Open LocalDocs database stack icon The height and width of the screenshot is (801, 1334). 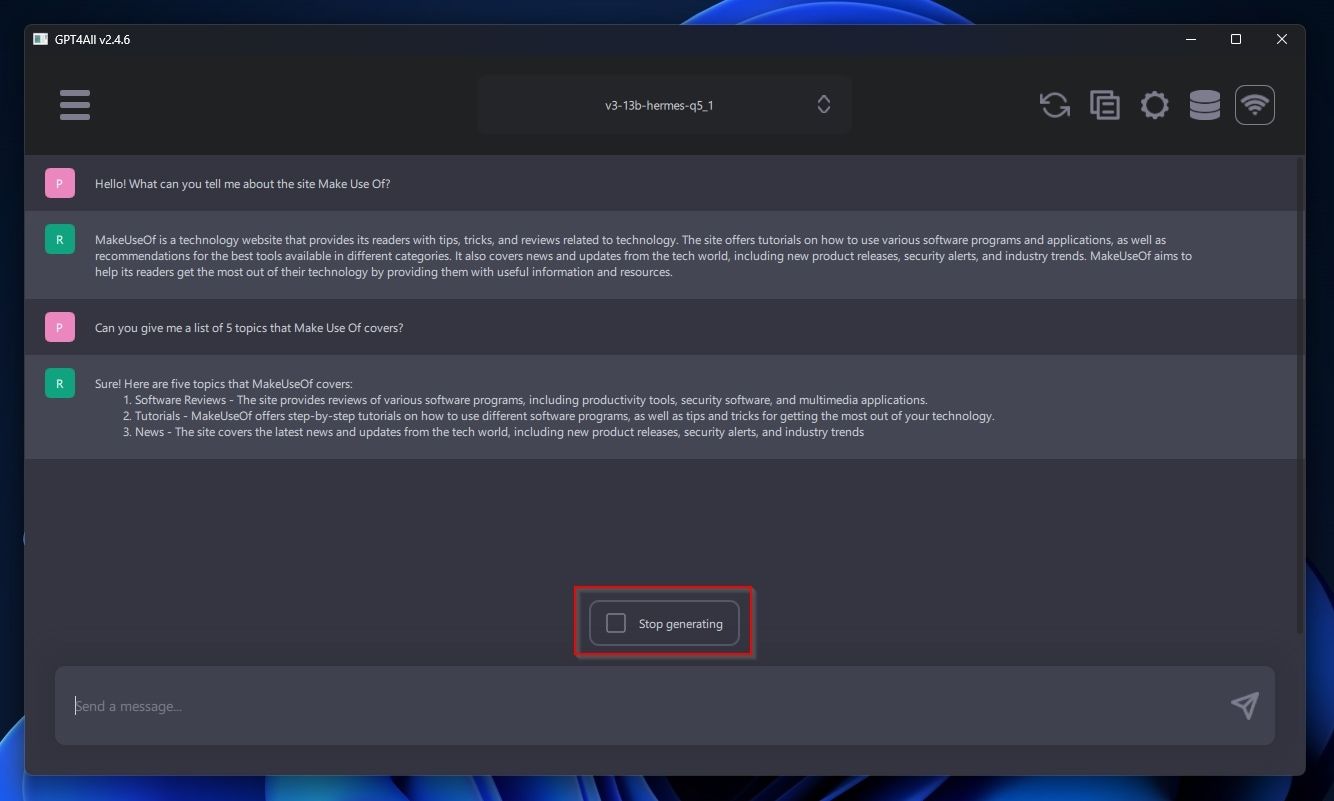(1204, 105)
